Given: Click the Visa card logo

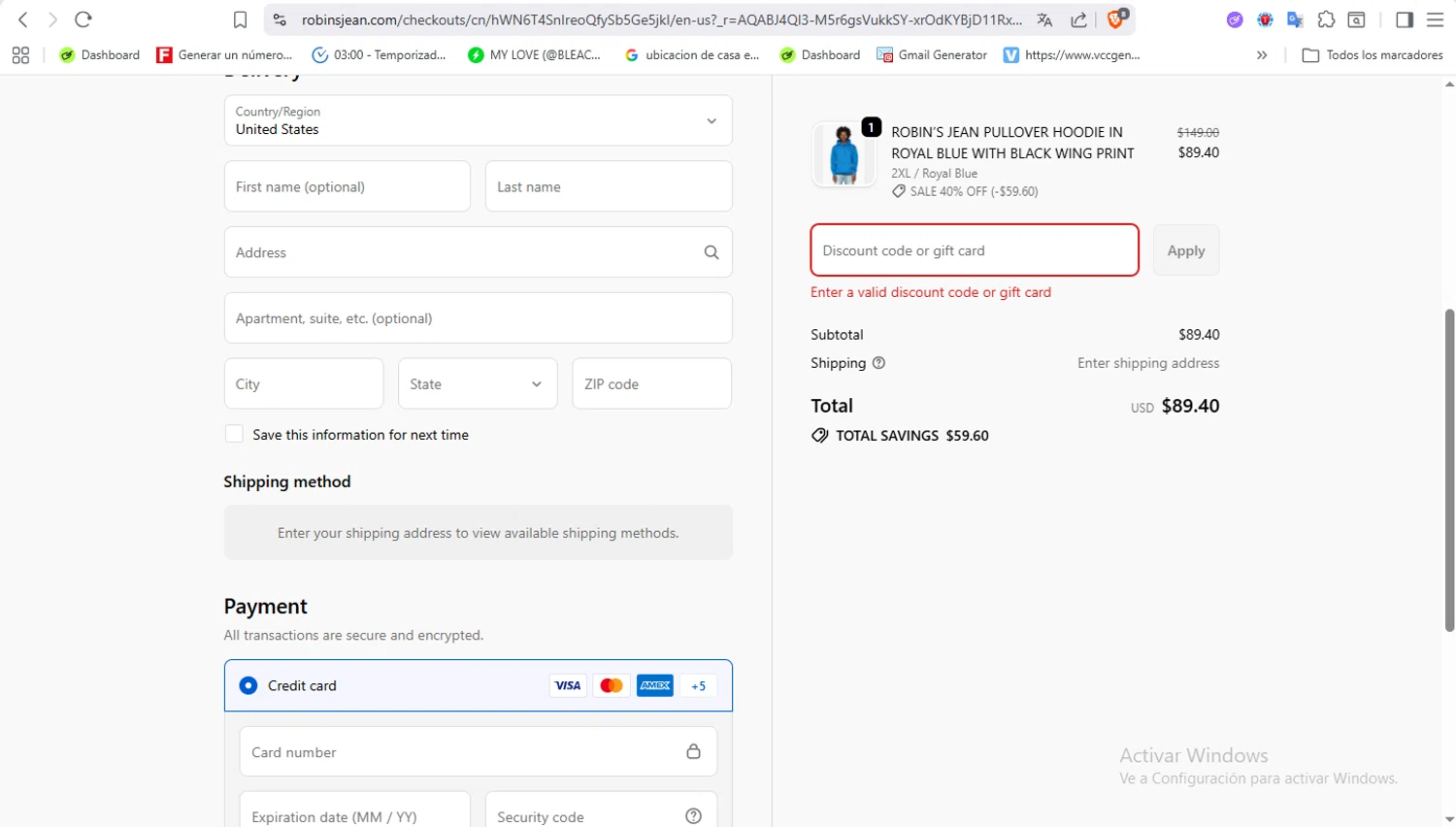Looking at the screenshot, I should coord(568,685).
